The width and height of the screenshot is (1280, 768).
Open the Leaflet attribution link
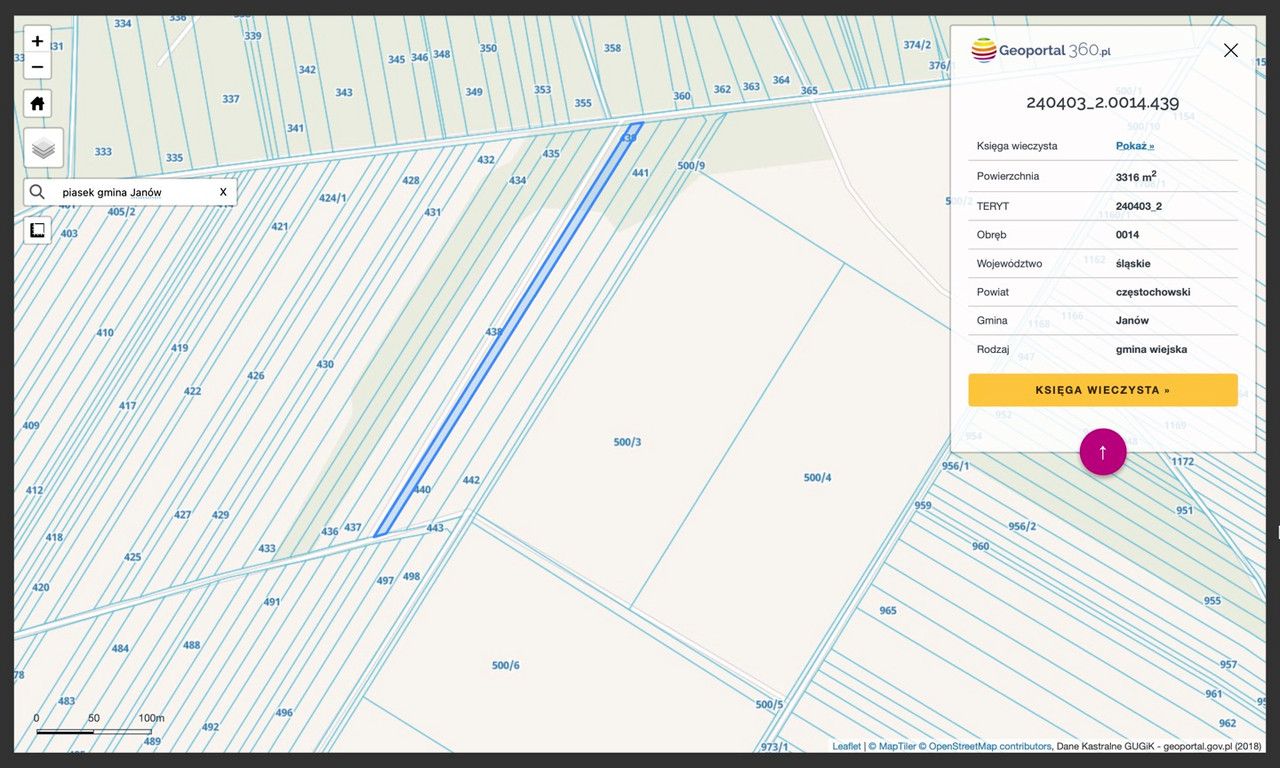point(846,746)
